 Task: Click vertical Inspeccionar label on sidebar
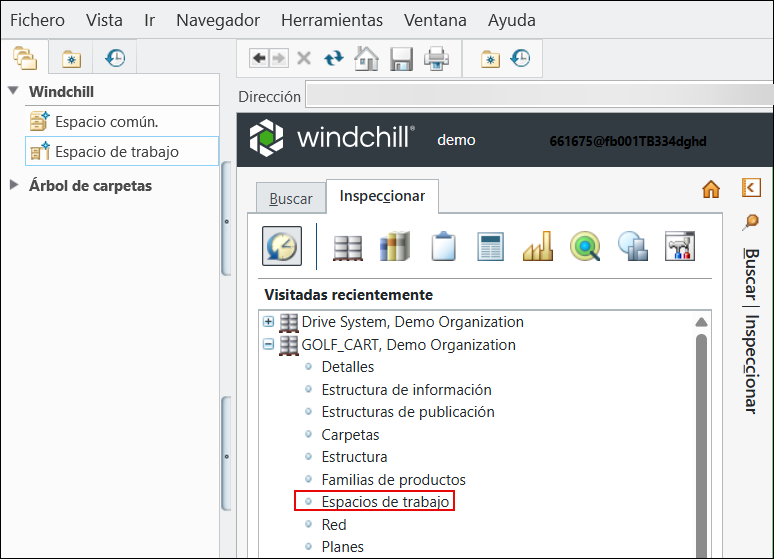pyautogui.click(x=751, y=364)
